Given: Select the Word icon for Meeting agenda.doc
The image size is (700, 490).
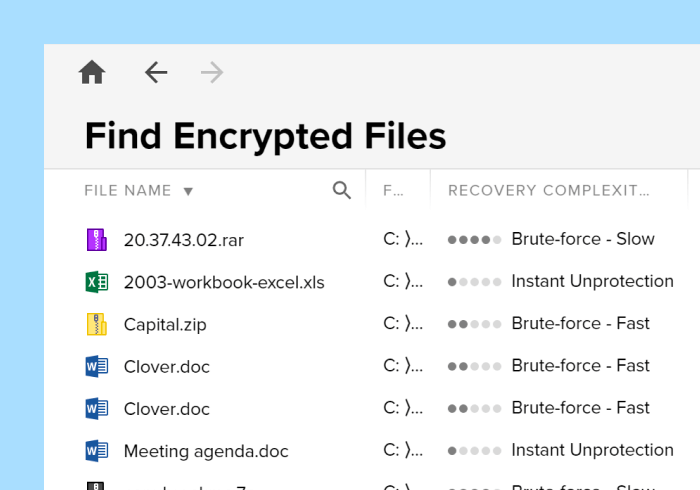Looking at the screenshot, I should pos(96,451).
